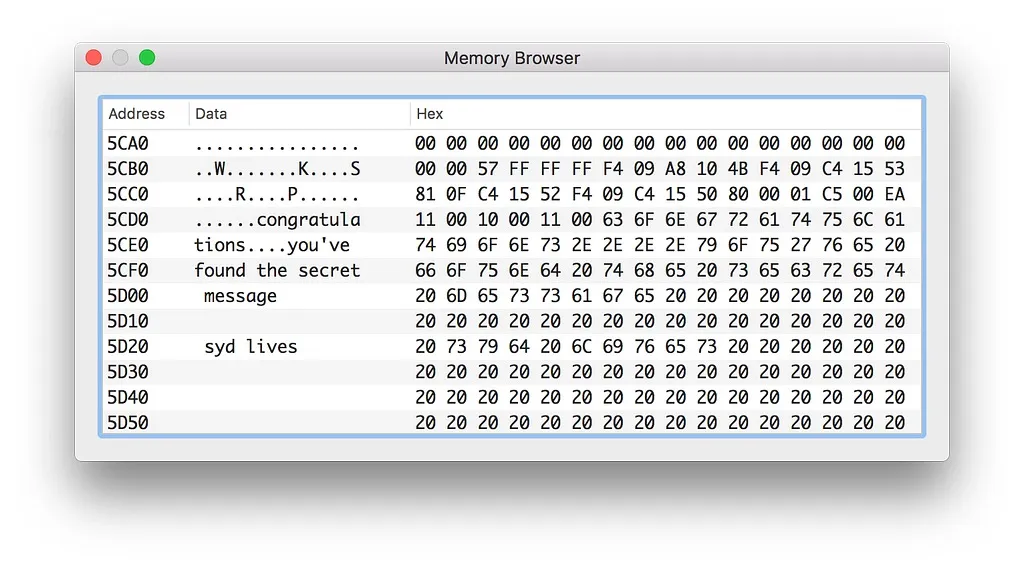The height and width of the screenshot is (568, 1024).
Task: Click hex row starting '20 6D 65 73'
Action: 660,296
